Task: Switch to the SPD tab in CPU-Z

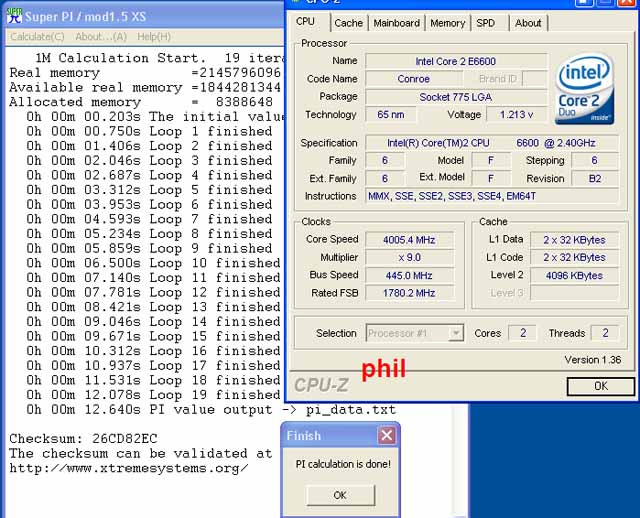Action: pos(485,23)
